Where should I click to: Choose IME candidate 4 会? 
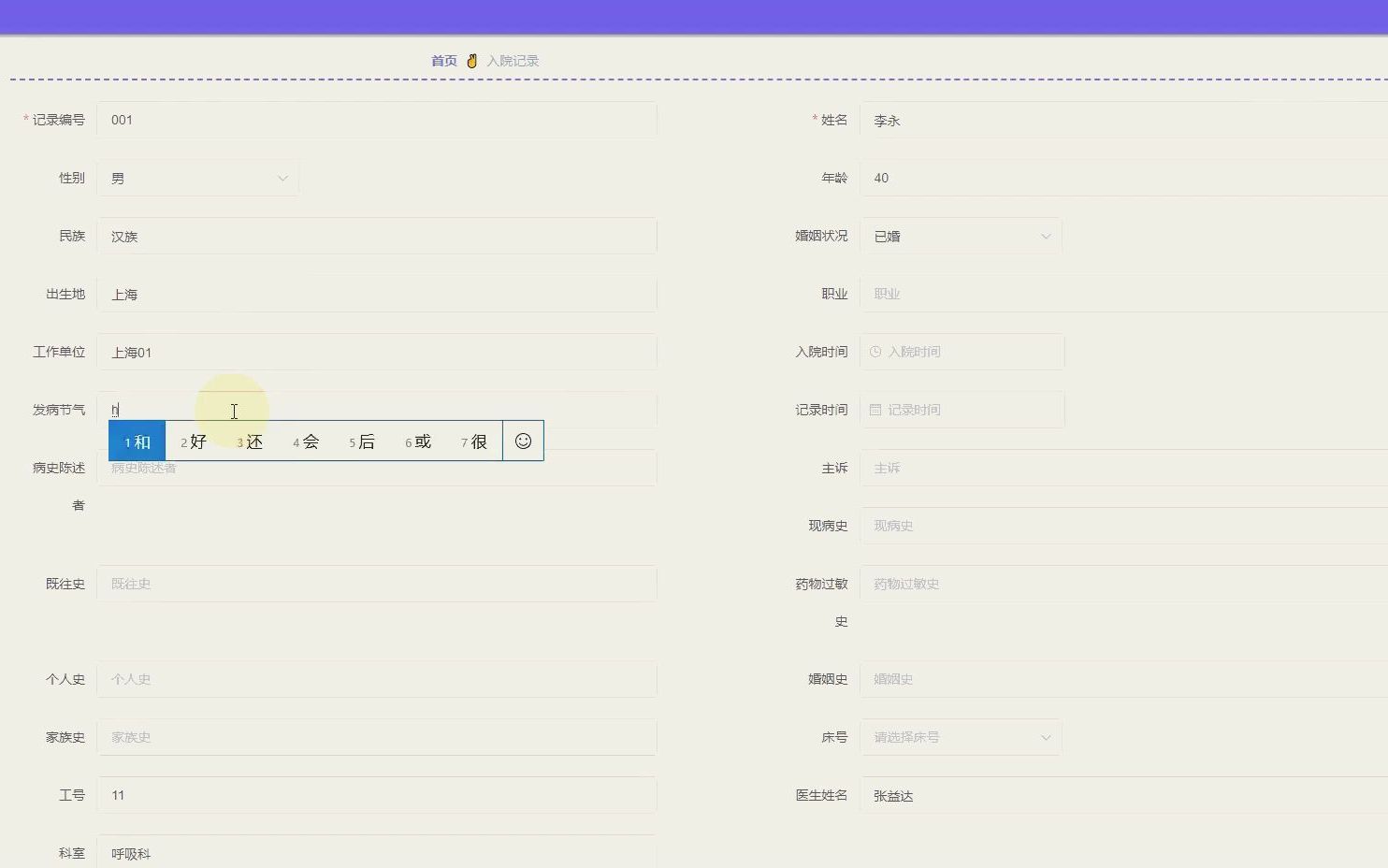(x=306, y=441)
